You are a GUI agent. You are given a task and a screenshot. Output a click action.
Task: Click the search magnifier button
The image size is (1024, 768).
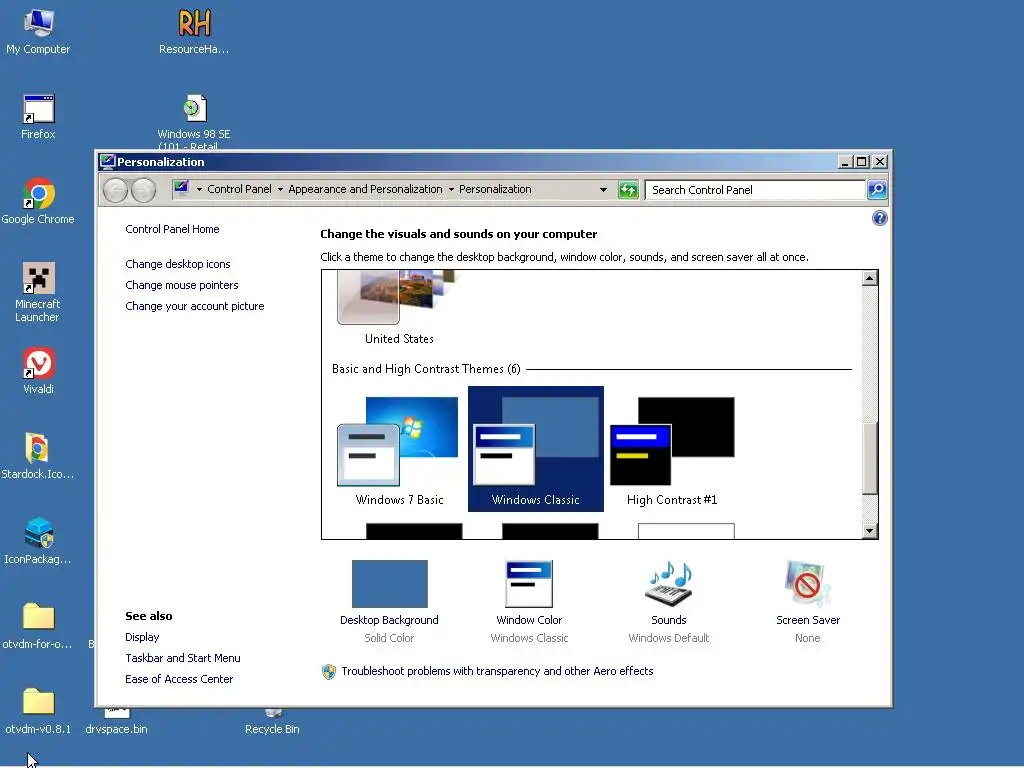(x=876, y=189)
